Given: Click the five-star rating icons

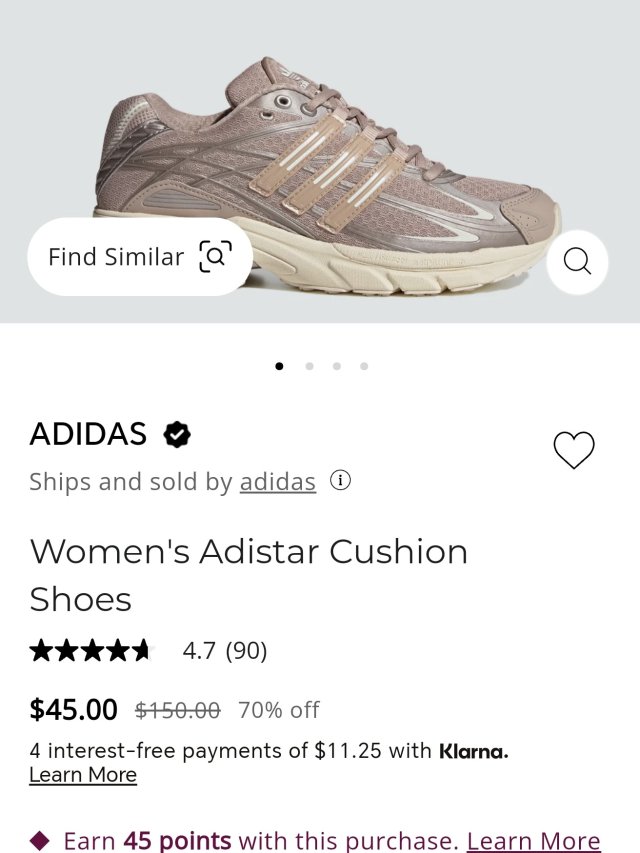Looking at the screenshot, I should click(x=90, y=651).
